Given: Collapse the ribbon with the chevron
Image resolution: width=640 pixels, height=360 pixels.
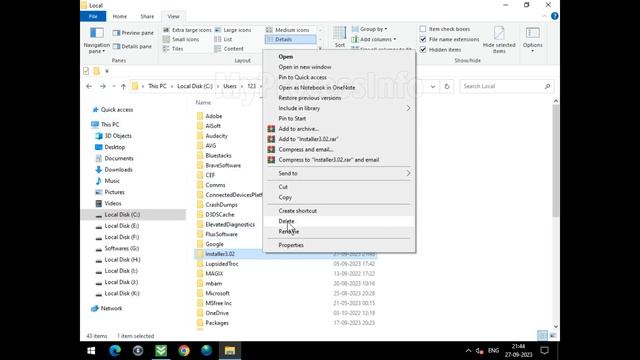Looking at the screenshot, I should pyautogui.click(x=544, y=16).
